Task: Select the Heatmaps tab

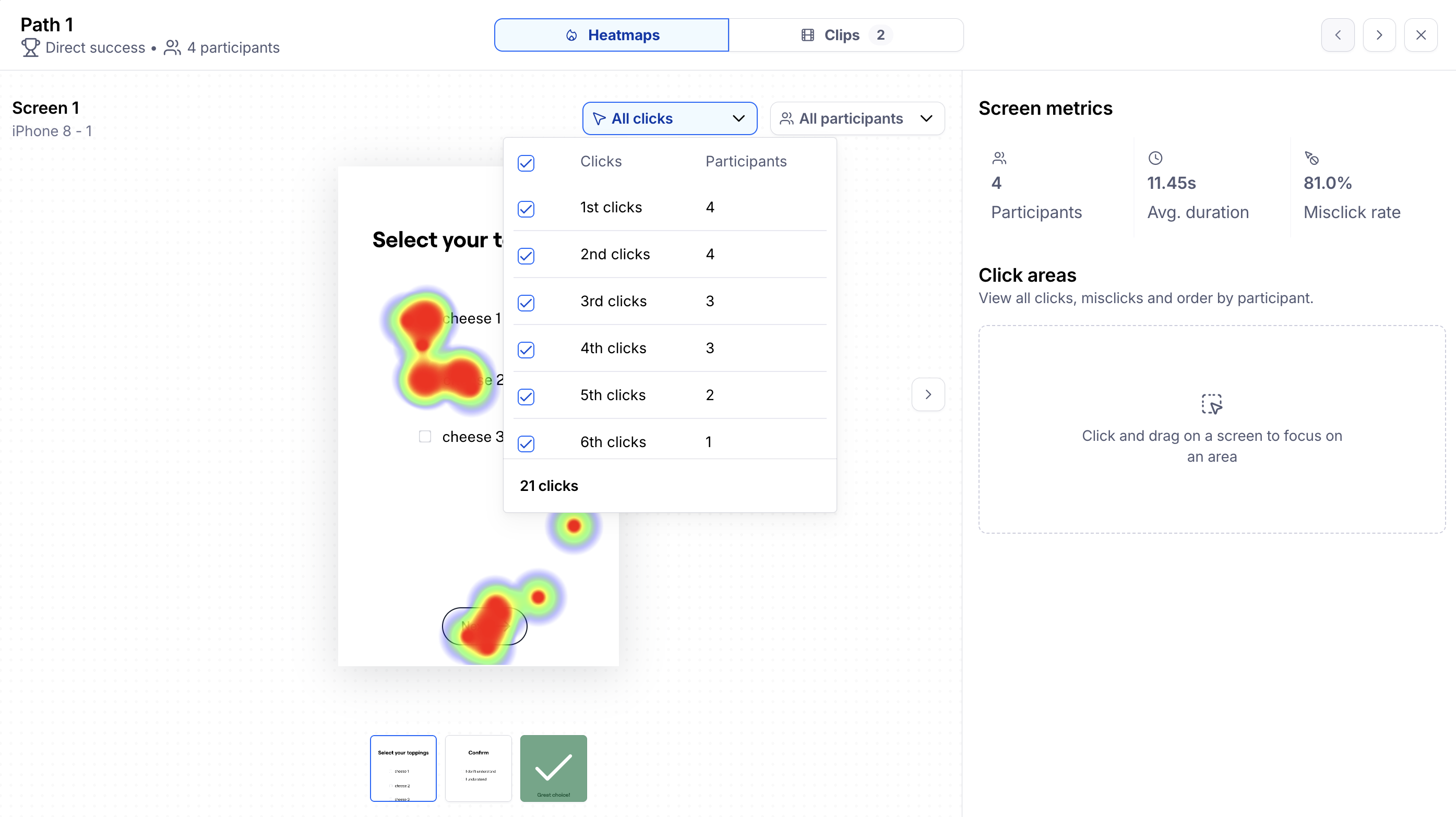Action: [x=612, y=35]
